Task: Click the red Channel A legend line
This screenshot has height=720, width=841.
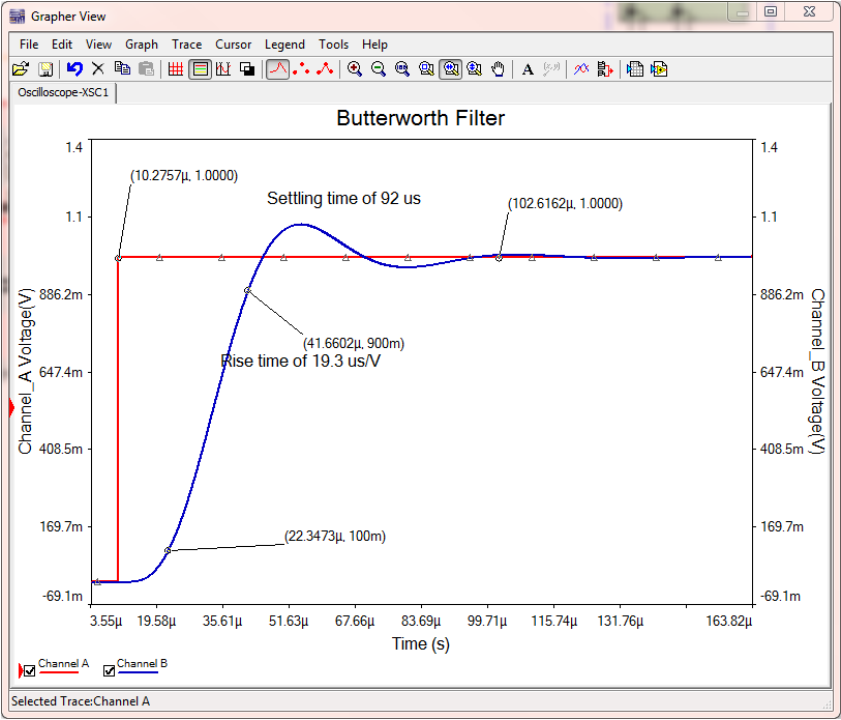Action: pos(58,672)
